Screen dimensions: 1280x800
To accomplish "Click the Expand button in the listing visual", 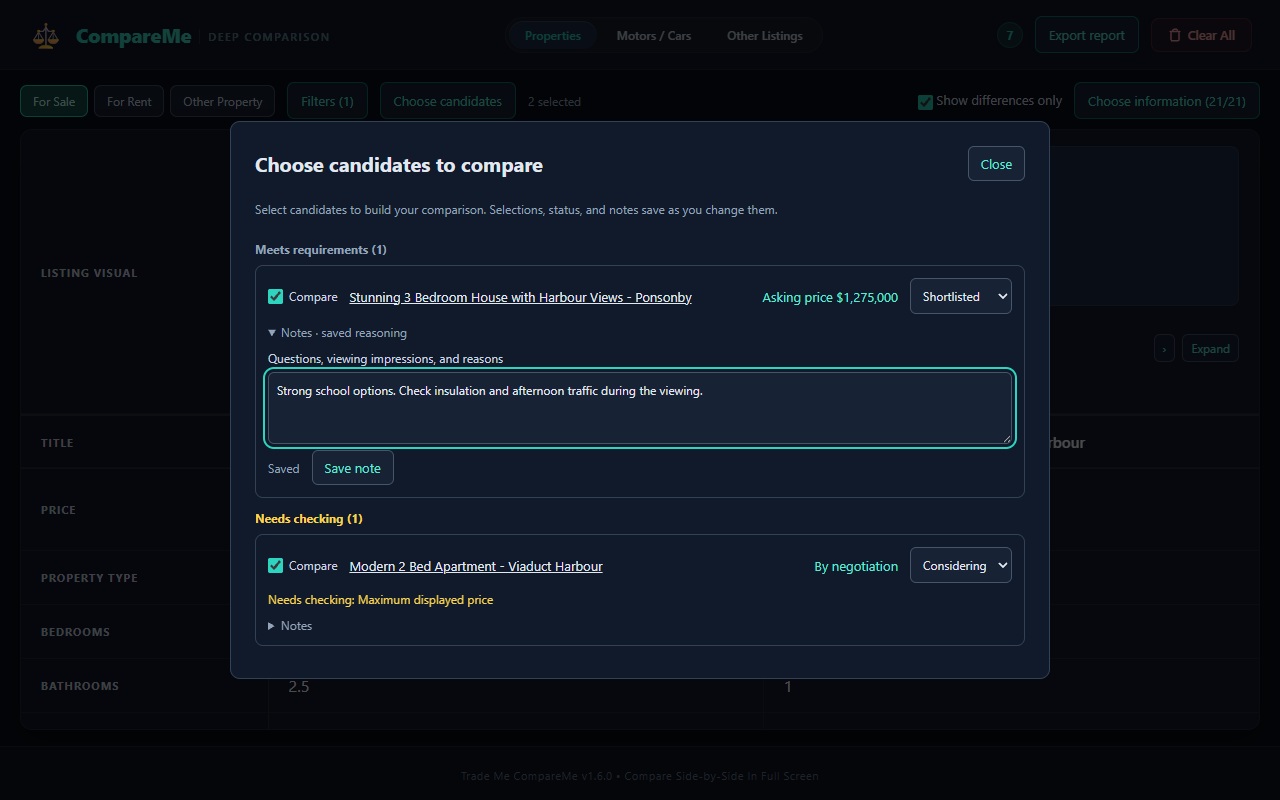I will point(1210,348).
